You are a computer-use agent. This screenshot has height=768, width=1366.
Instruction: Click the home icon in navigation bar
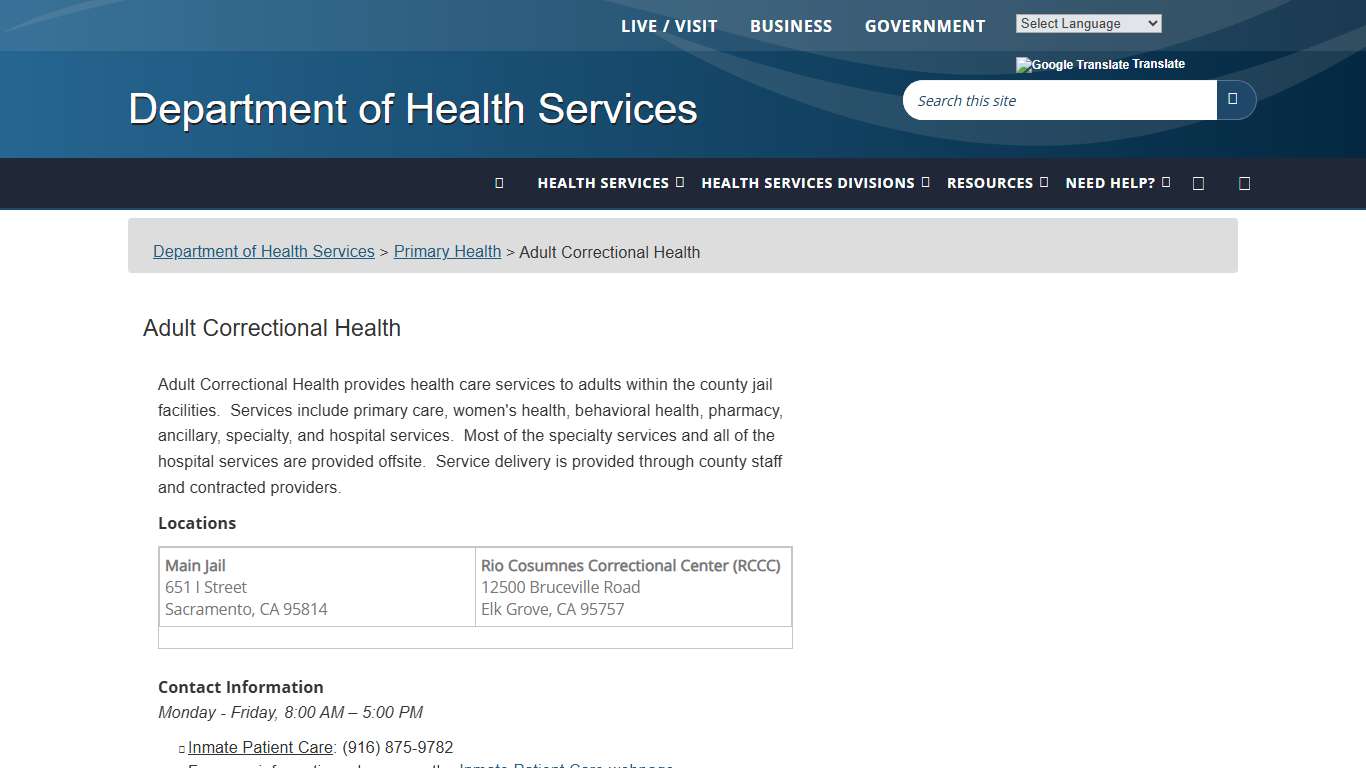point(497,183)
